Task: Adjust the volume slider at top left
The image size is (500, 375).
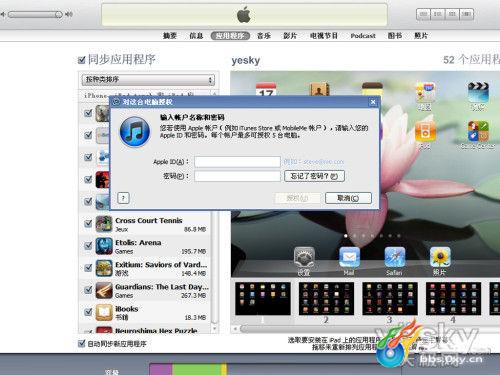Action: (x=35, y=14)
